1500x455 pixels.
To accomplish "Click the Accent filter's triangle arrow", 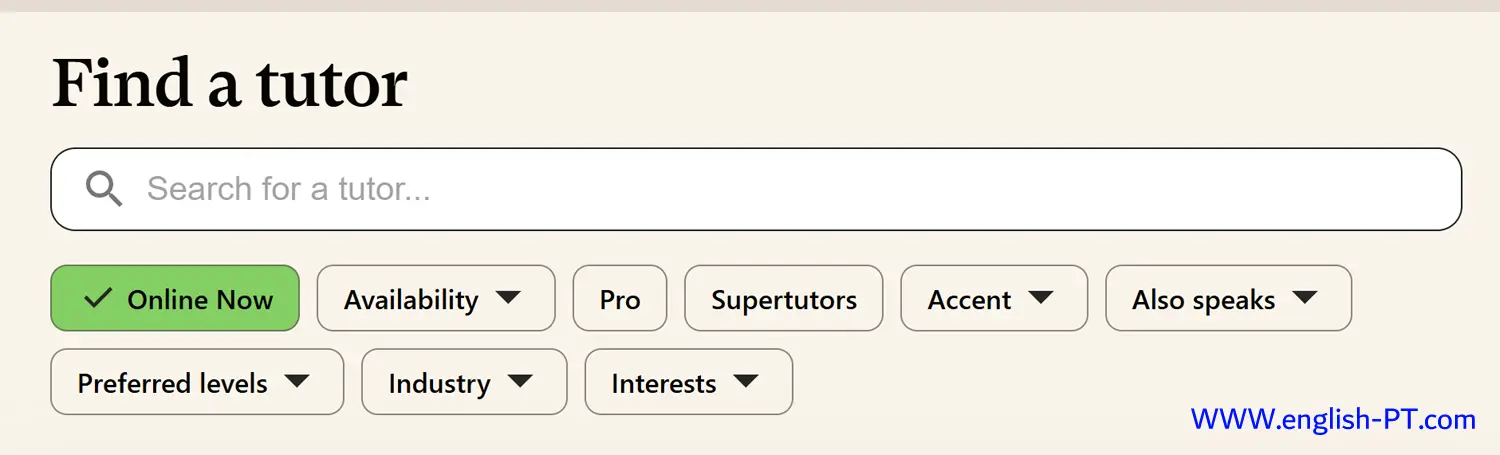I will [x=1041, y=298].
